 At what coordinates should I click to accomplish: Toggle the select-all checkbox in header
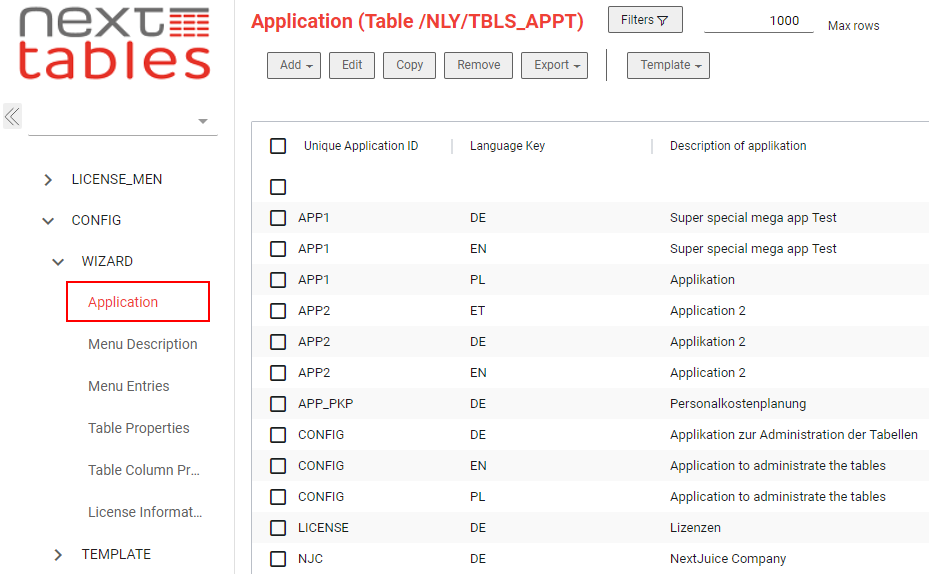pyautogui.click(x=278, y=146)
